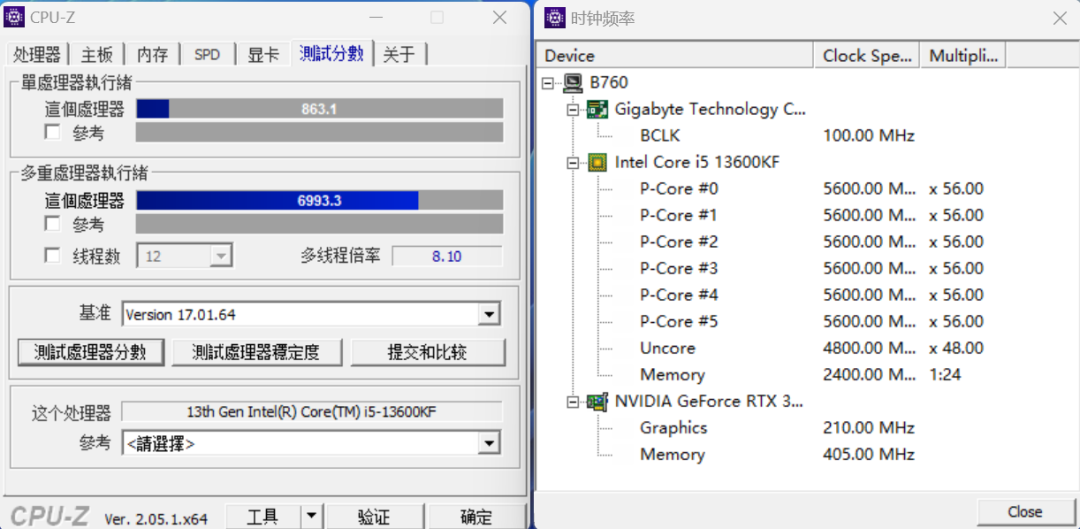Click the Ver. 2.05.1.x64 version text
The width and height of the screenshot is (1080, 529).
tap(156, 518)
